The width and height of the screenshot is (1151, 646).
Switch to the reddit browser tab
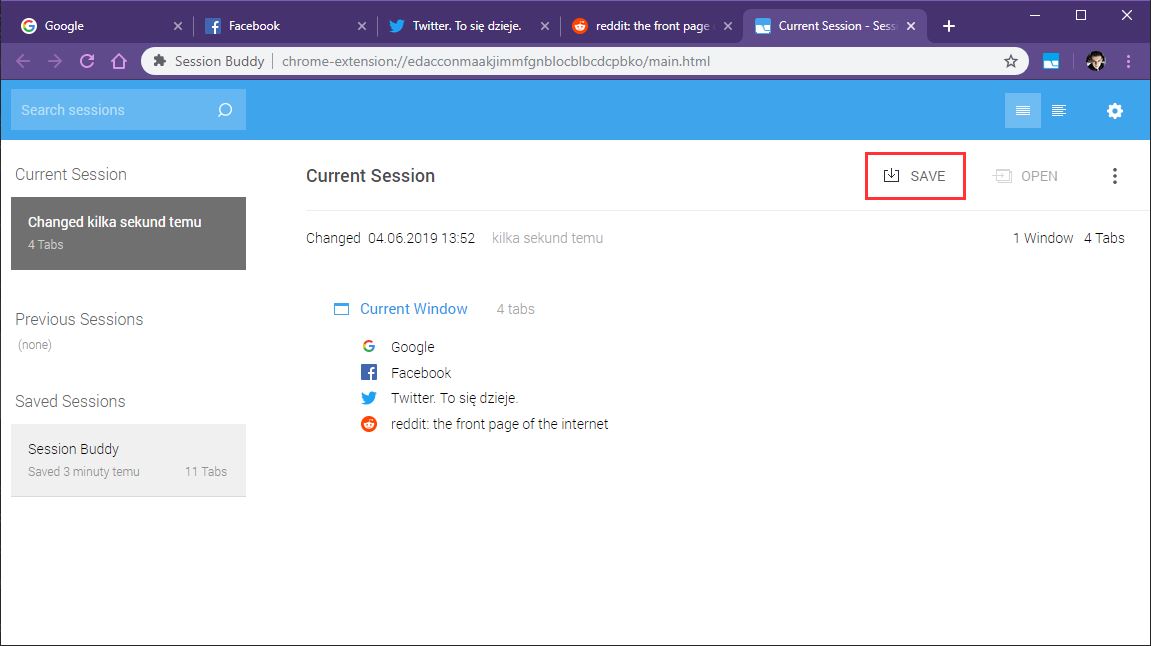tap(651, 26)
